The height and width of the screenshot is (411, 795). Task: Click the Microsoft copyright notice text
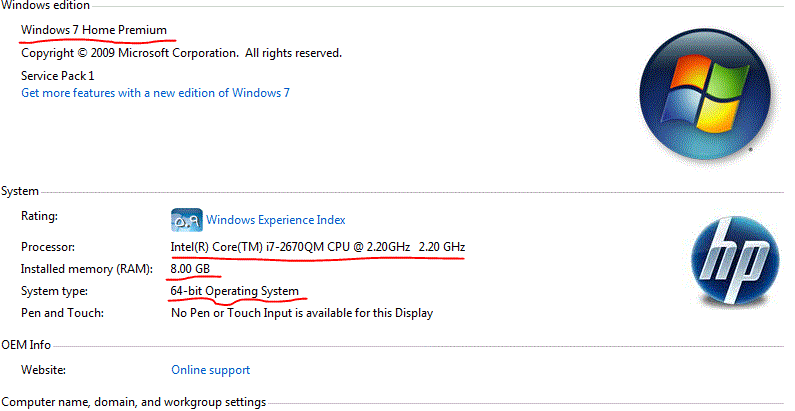pyautogui.click(x=181, y=52)
